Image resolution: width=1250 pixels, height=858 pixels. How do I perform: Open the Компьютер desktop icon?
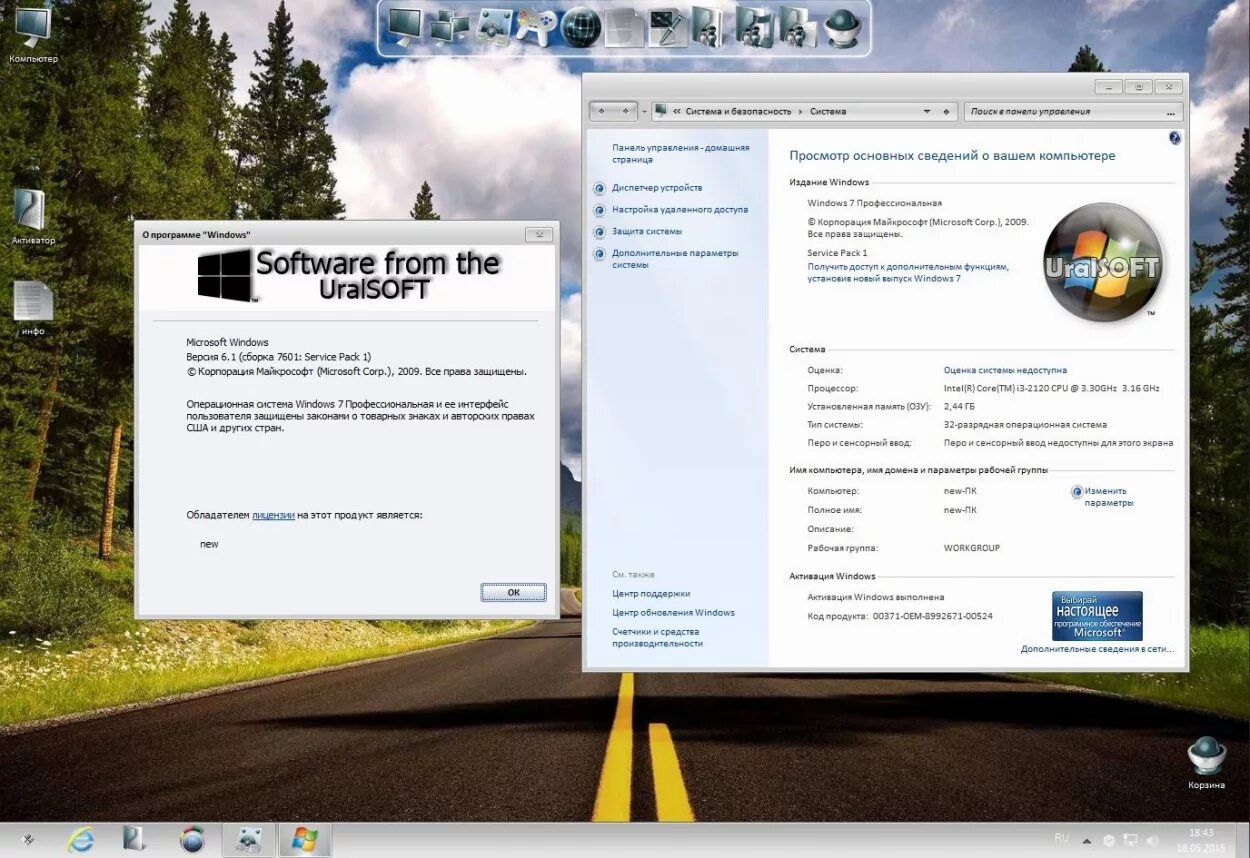coord(33,35)
